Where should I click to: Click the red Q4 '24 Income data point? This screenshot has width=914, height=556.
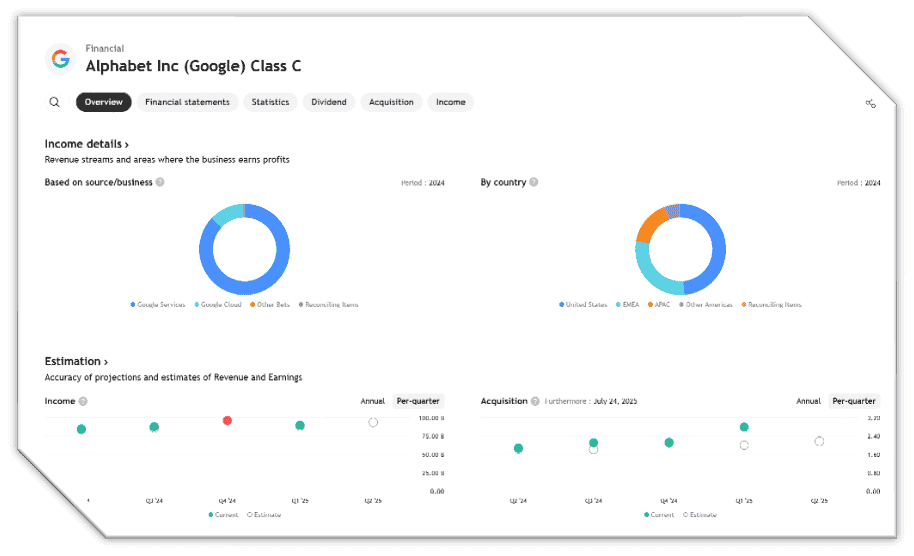(x=227, y=420)
